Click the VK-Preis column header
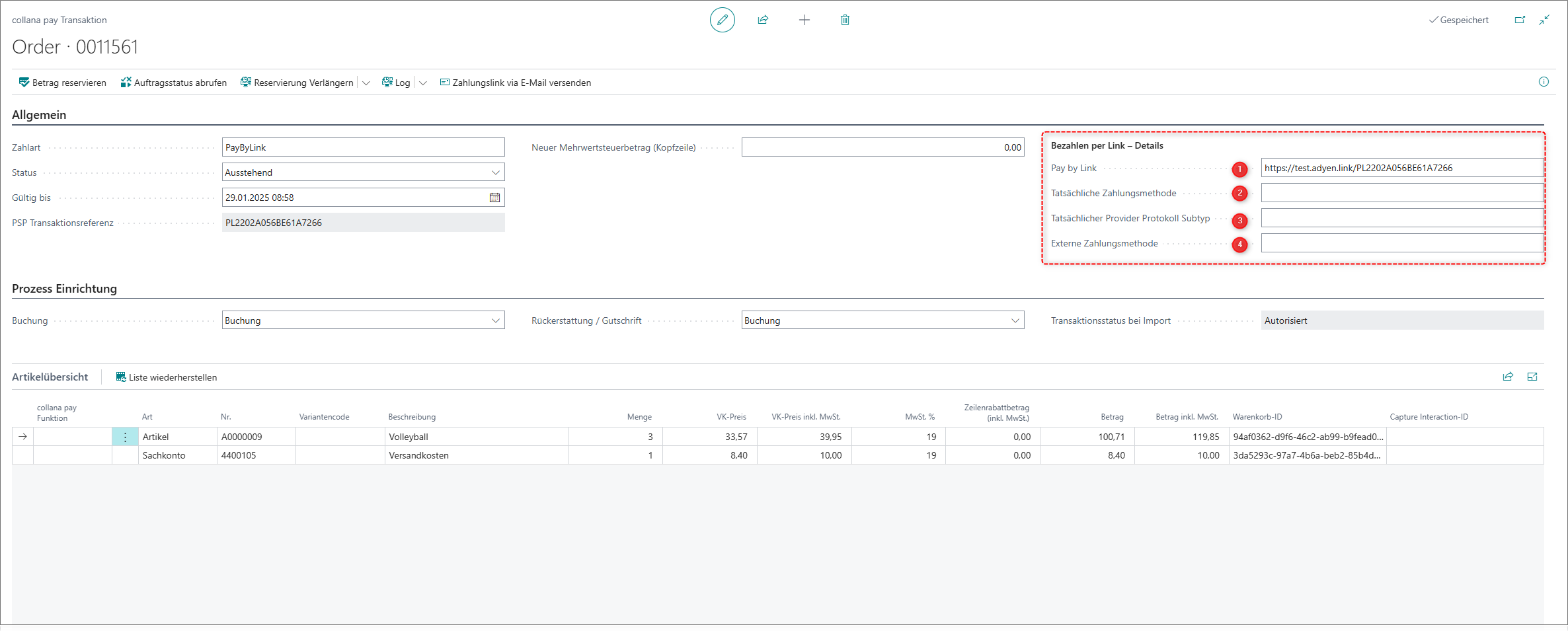Image resolution: width=1568 pixels, height=631 pixels. click(731, 417)
